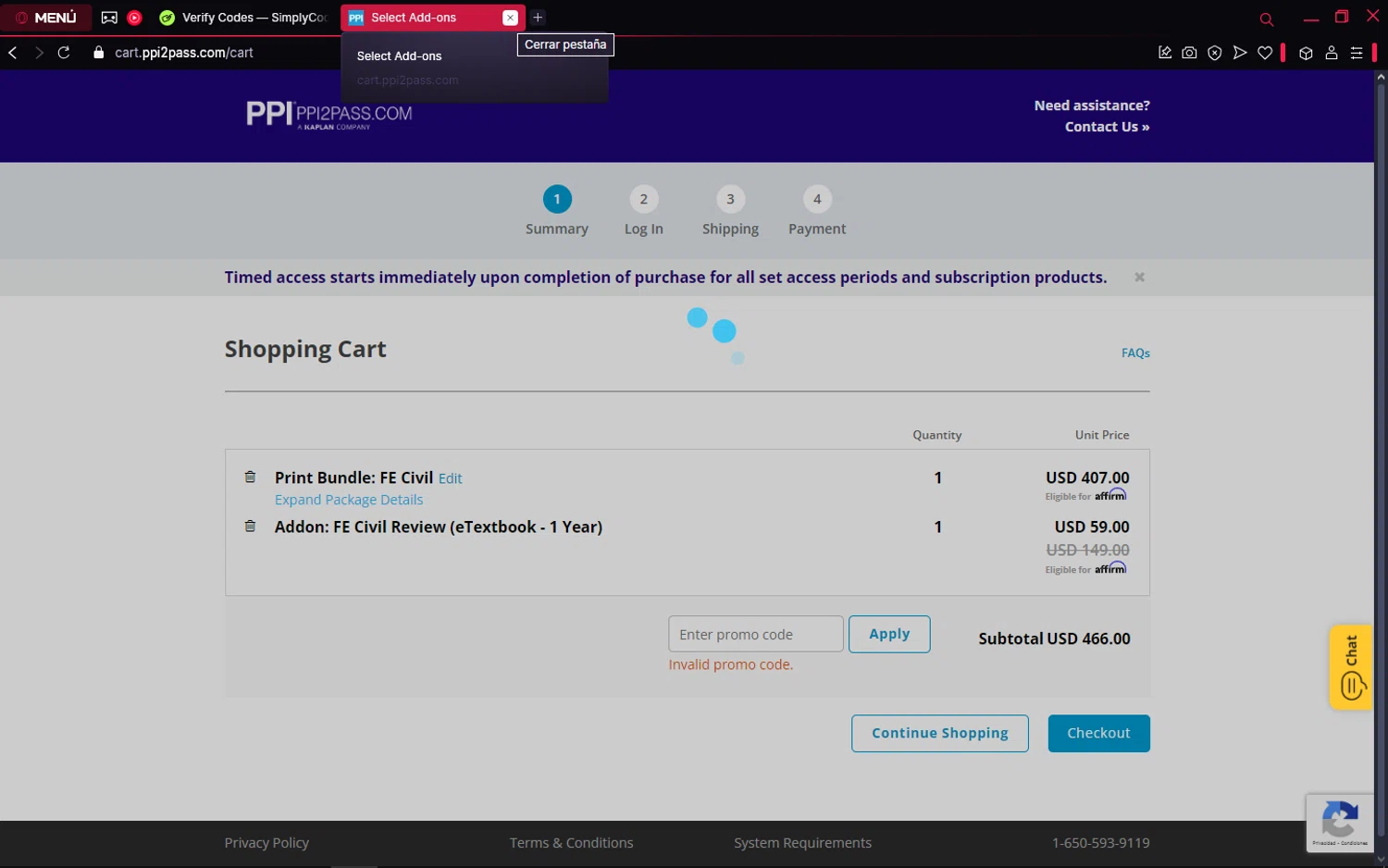Image resolution: width=1388 pixels, height=868 pixels.
Task: Open the workspaces icon in tab bar
Action: click(109, 18)
